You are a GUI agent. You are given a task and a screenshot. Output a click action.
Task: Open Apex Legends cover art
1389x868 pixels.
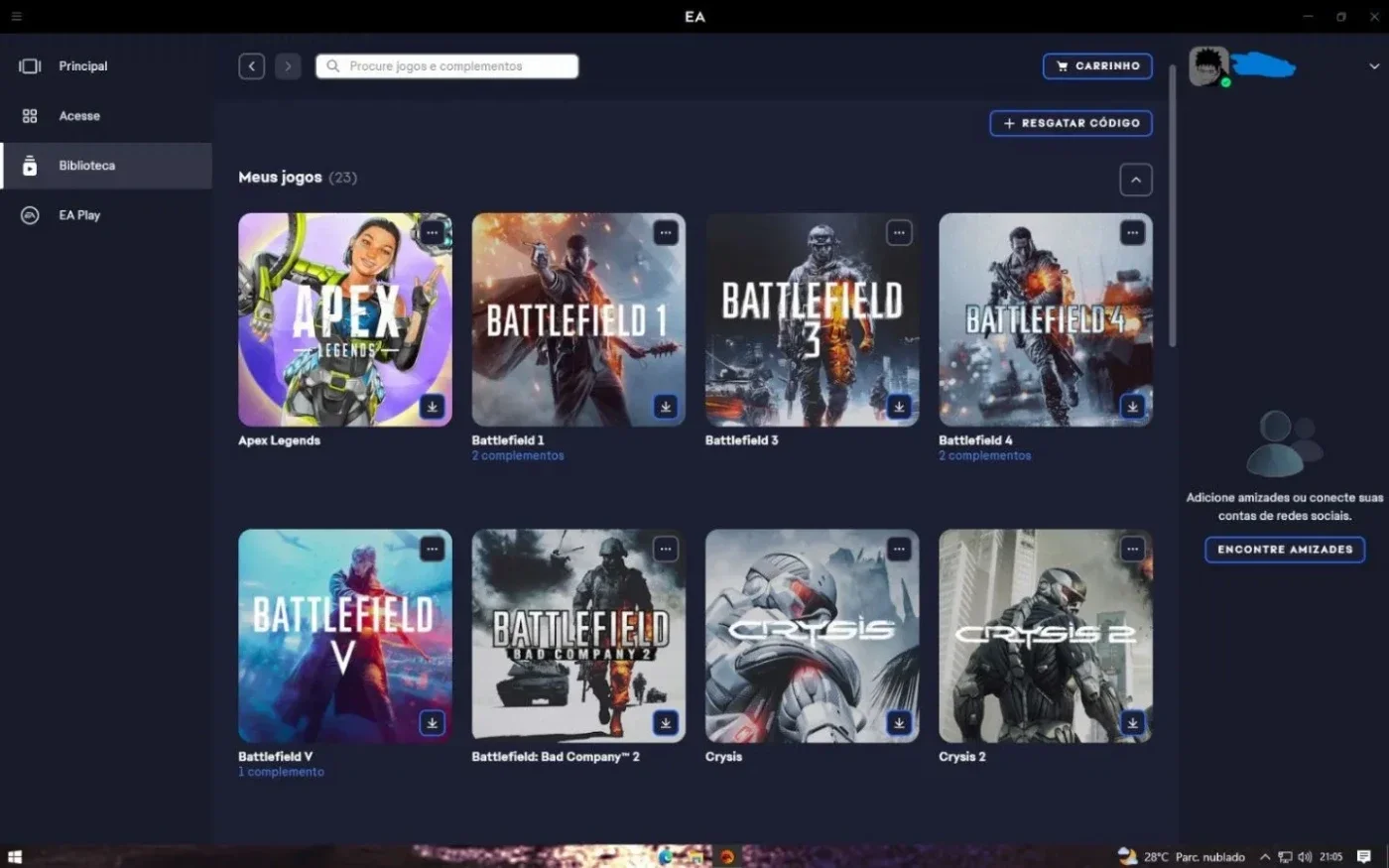(345, 319)
